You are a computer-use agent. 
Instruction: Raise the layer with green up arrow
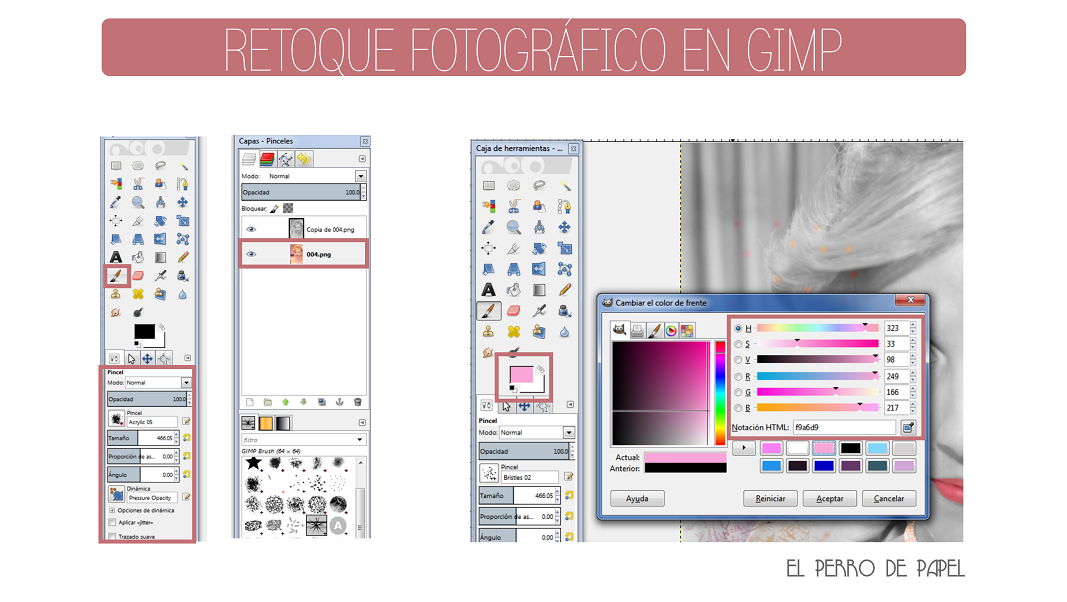tap(286, 402)
